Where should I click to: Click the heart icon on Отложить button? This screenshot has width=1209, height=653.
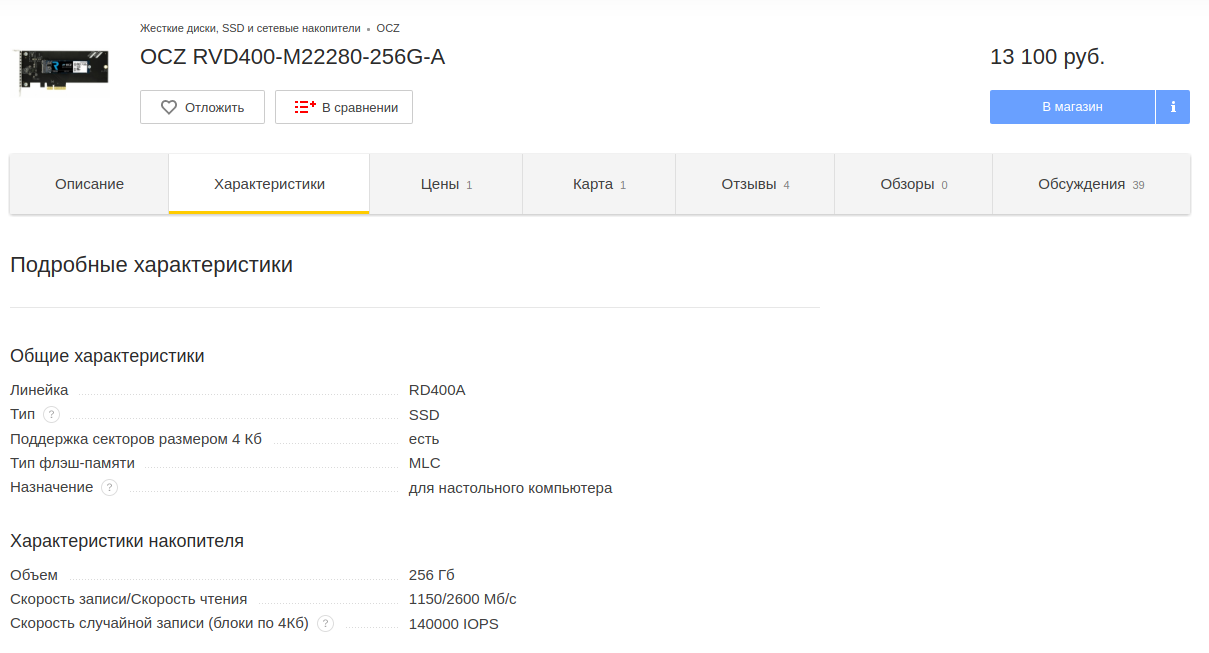(169, 107)
